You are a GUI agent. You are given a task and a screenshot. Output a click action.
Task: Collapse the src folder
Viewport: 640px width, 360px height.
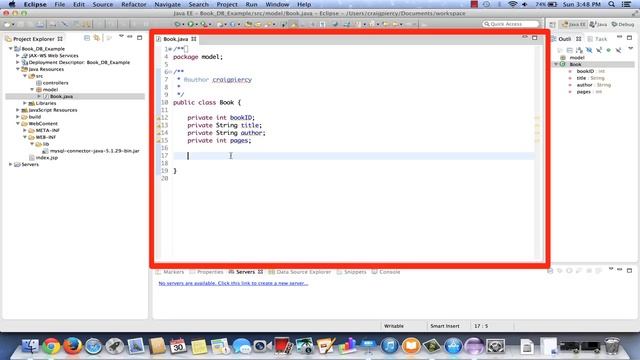[25, 76]
